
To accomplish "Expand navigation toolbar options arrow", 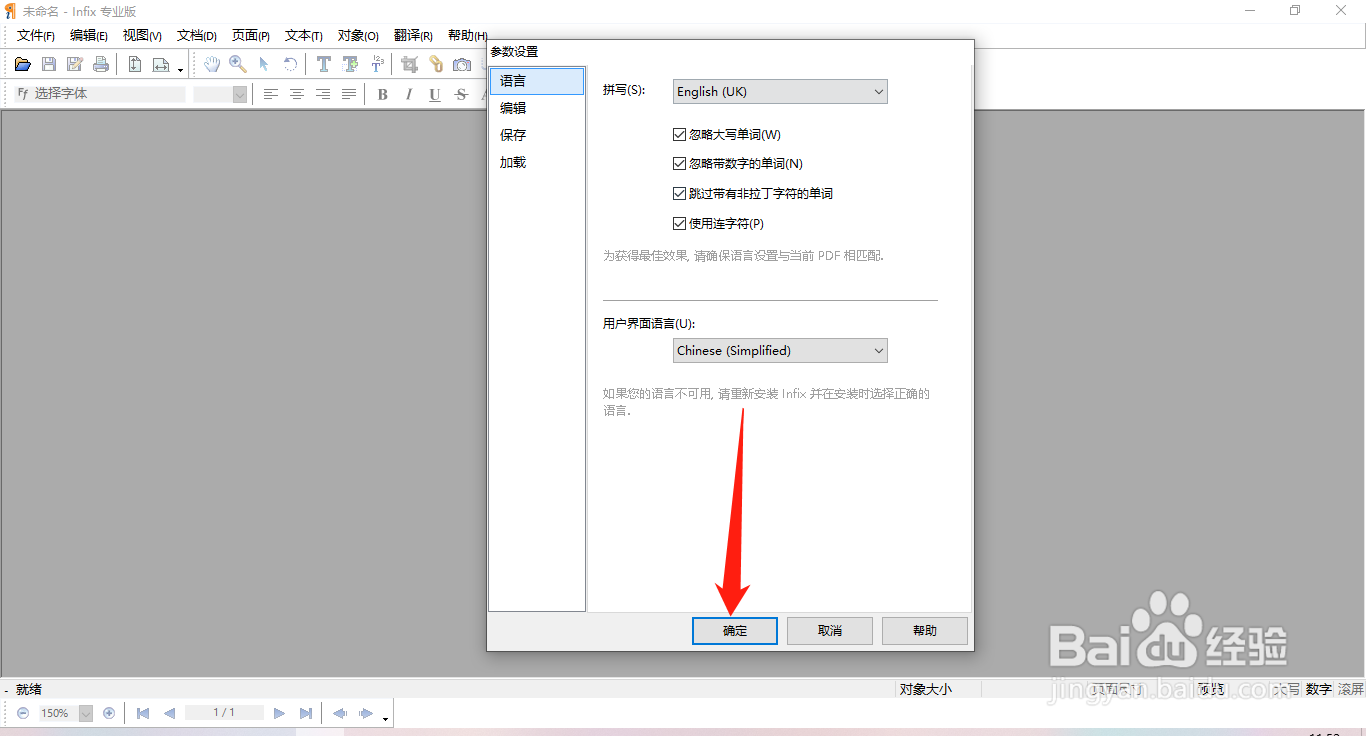I will 385,719.
